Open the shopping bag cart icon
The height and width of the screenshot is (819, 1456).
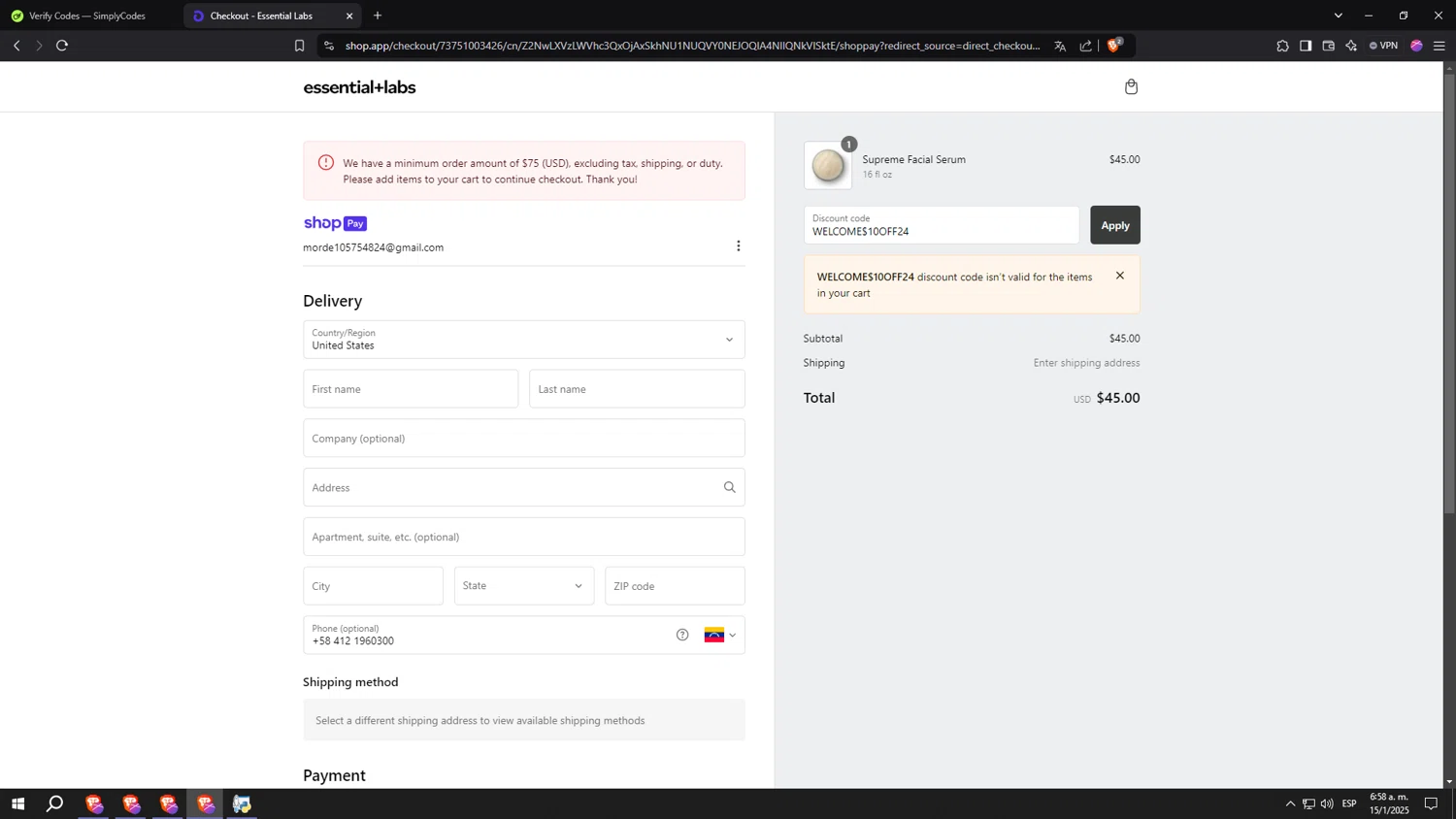point(1131,87)
